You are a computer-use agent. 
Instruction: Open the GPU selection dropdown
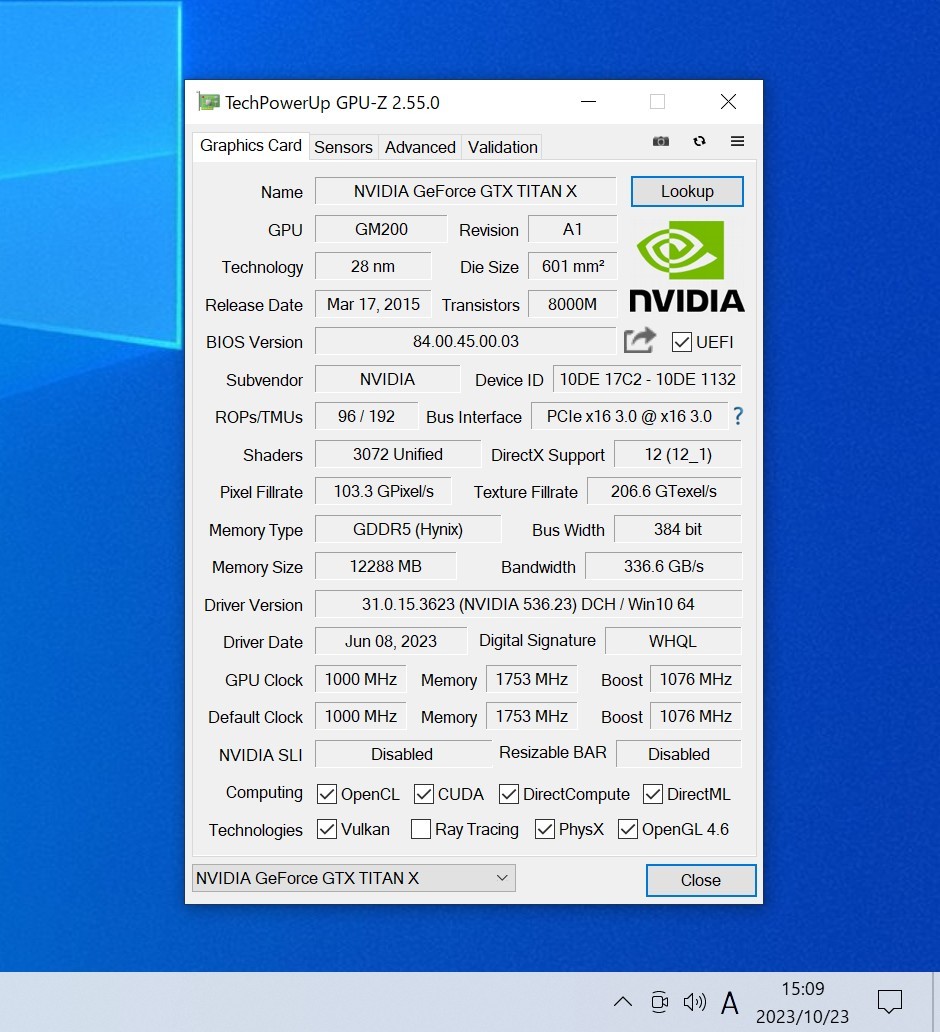(353, 878)
